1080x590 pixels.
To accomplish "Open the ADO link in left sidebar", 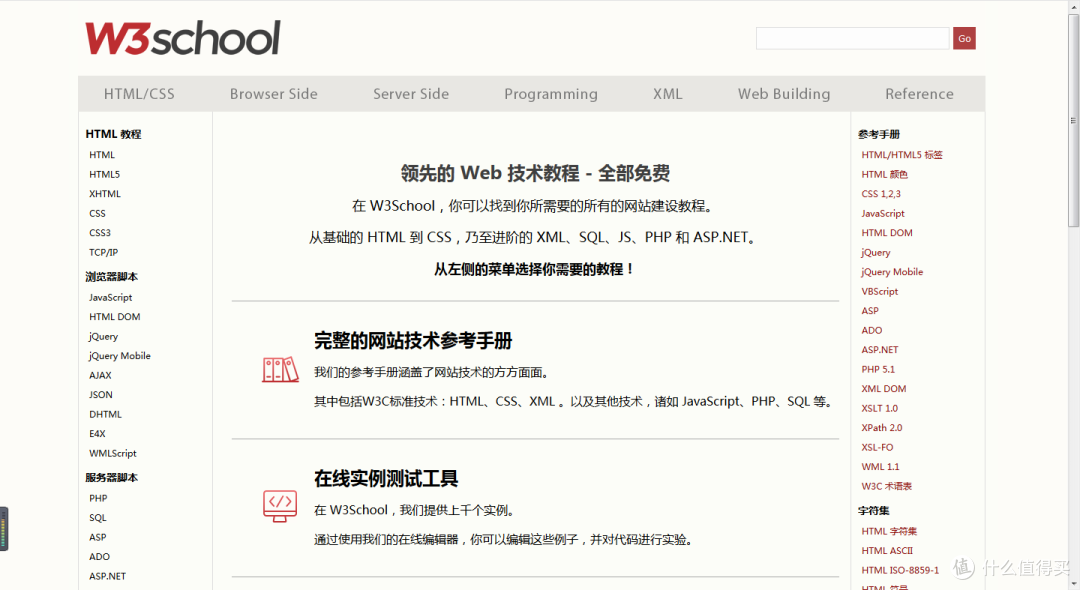I will click(99, 557).
